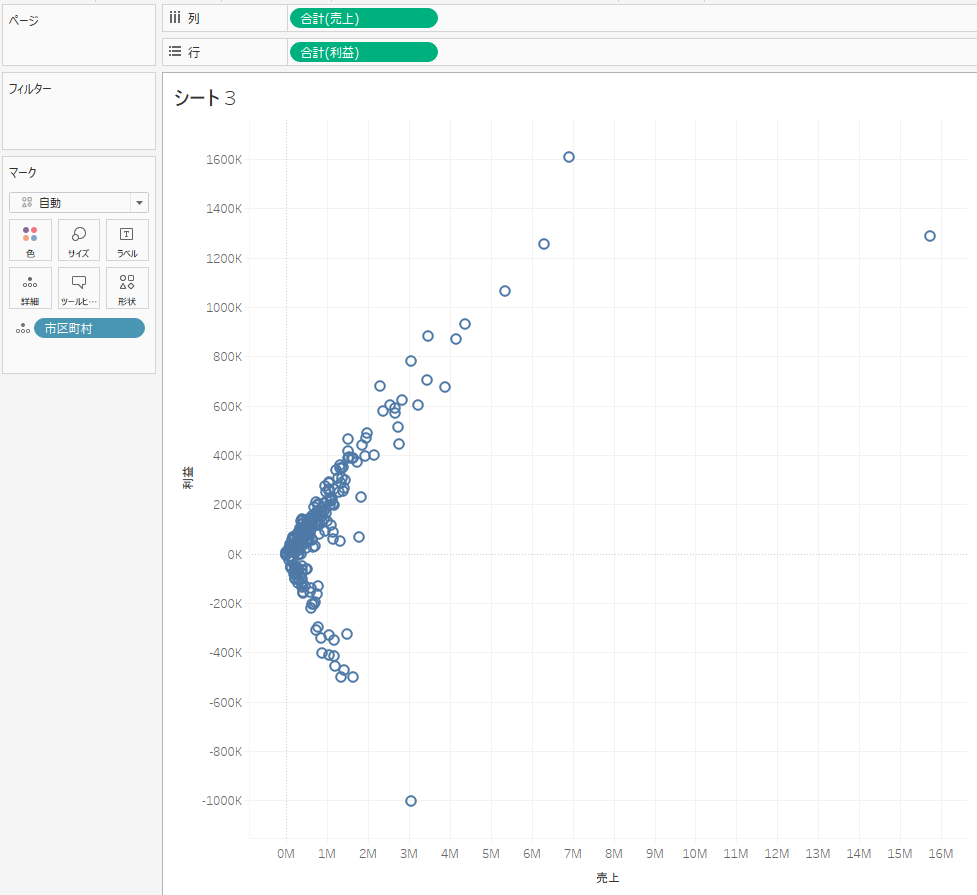Select the 合計(売上) pill on the columns shelf
The image size is (977, 895).
pyautogui.click(x=362, y=18)
